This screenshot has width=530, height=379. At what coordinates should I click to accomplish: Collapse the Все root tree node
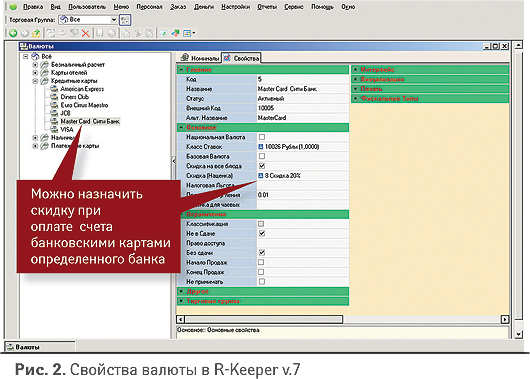(26, 56)
